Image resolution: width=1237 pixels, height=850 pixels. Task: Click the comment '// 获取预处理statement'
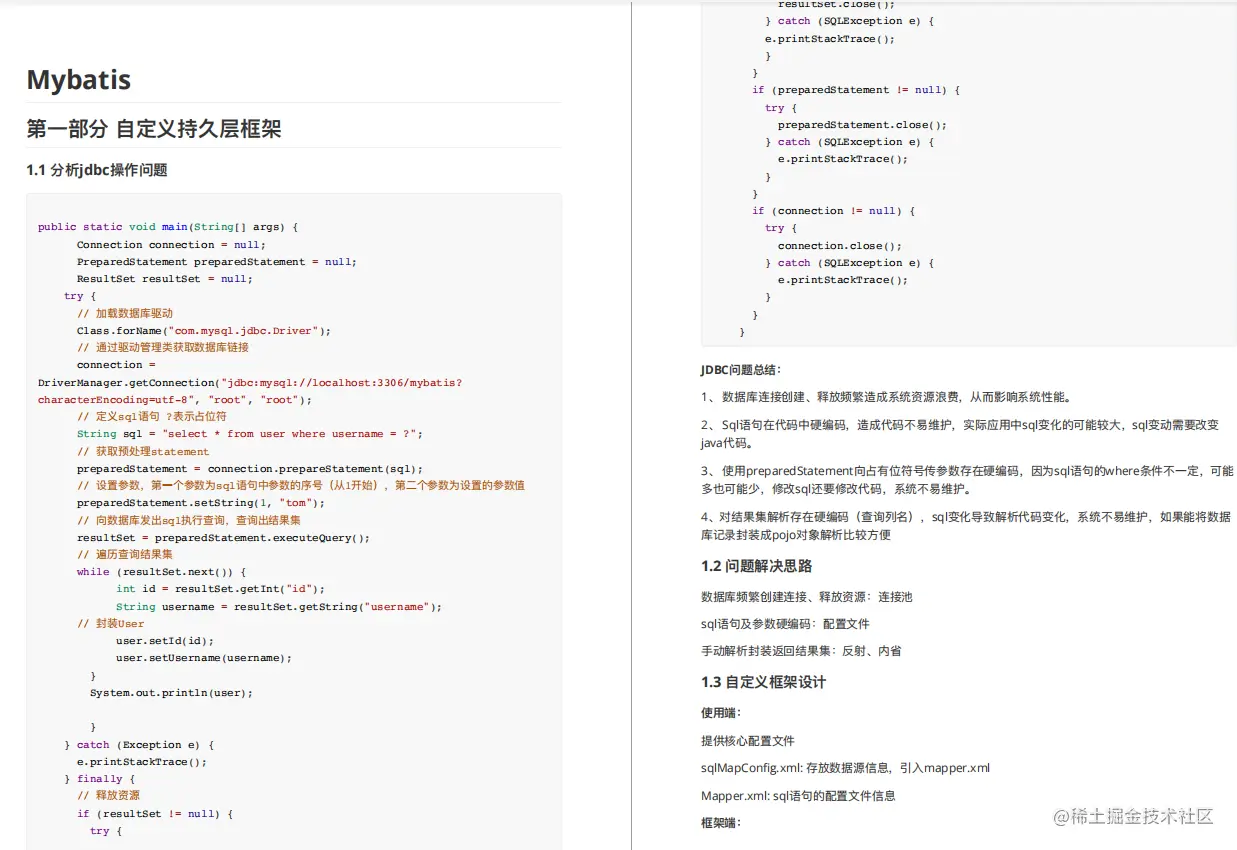click(143, 452)
